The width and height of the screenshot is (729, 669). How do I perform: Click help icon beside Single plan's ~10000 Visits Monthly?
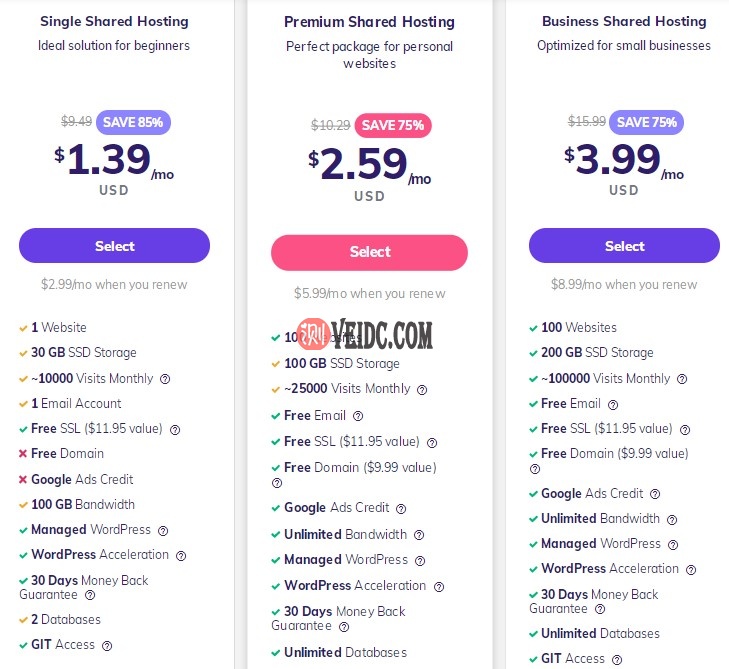point(165,379)
